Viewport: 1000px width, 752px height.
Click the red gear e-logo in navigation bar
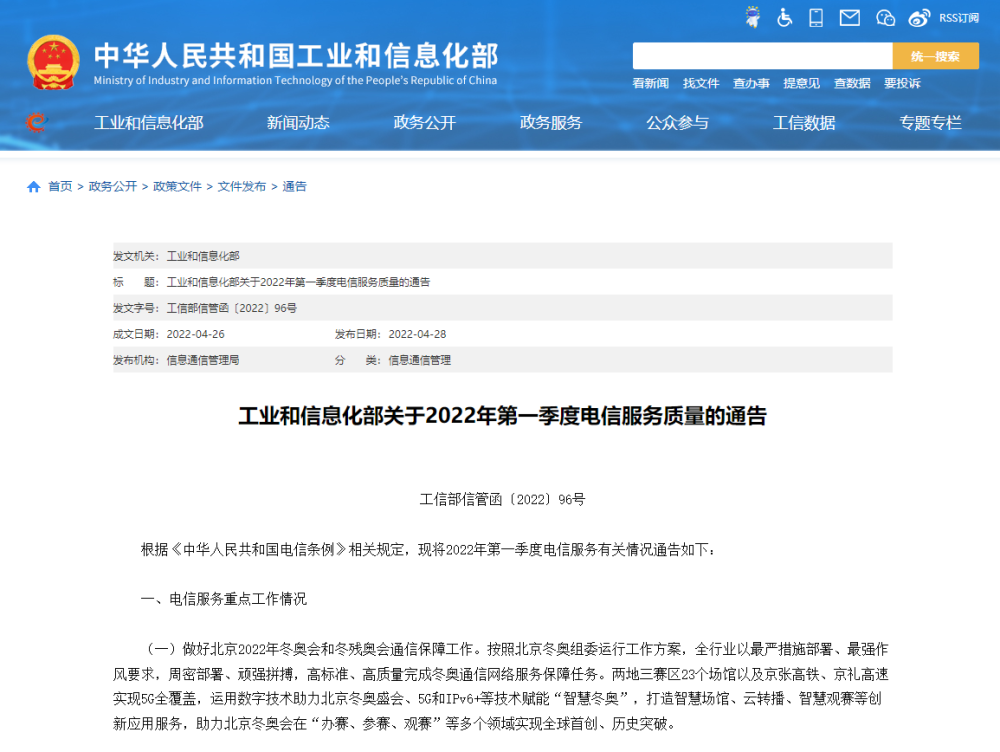coord(36,123)
